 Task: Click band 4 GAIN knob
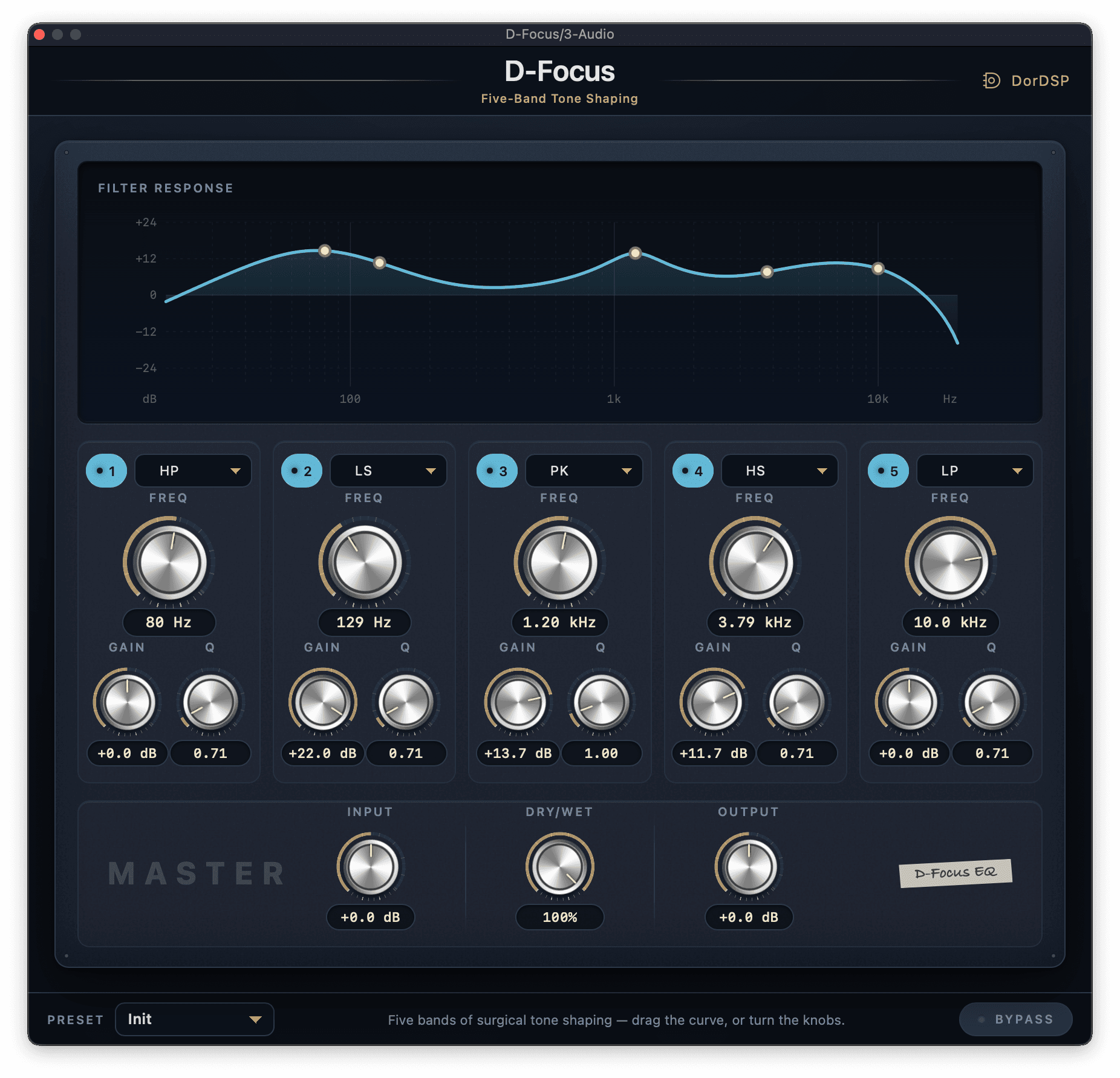point(714,702)
